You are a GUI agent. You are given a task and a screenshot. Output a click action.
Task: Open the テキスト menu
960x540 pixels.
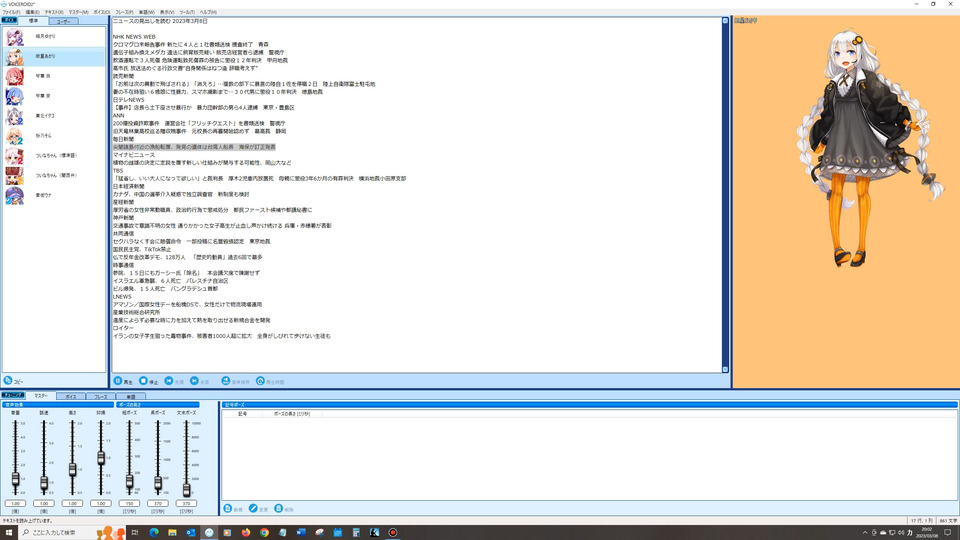54,12
